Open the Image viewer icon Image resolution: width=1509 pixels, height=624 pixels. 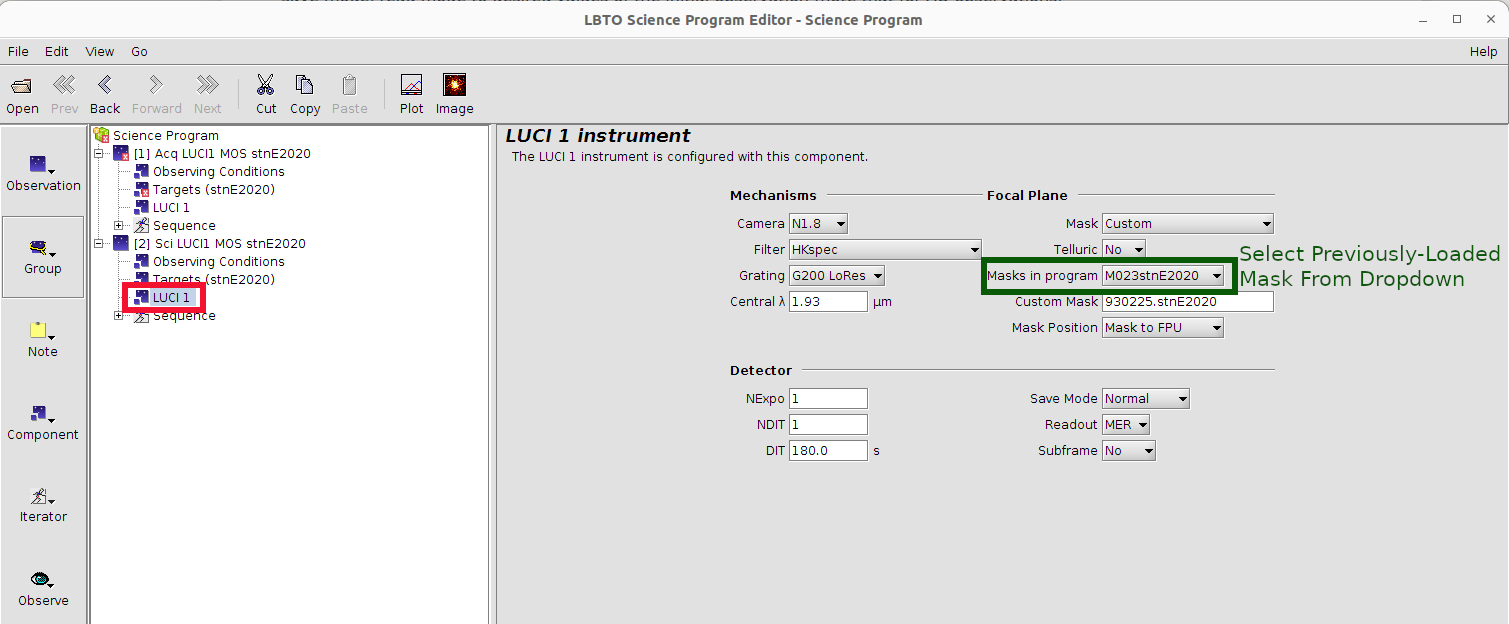pyautogui.click(x=454, y=86)
